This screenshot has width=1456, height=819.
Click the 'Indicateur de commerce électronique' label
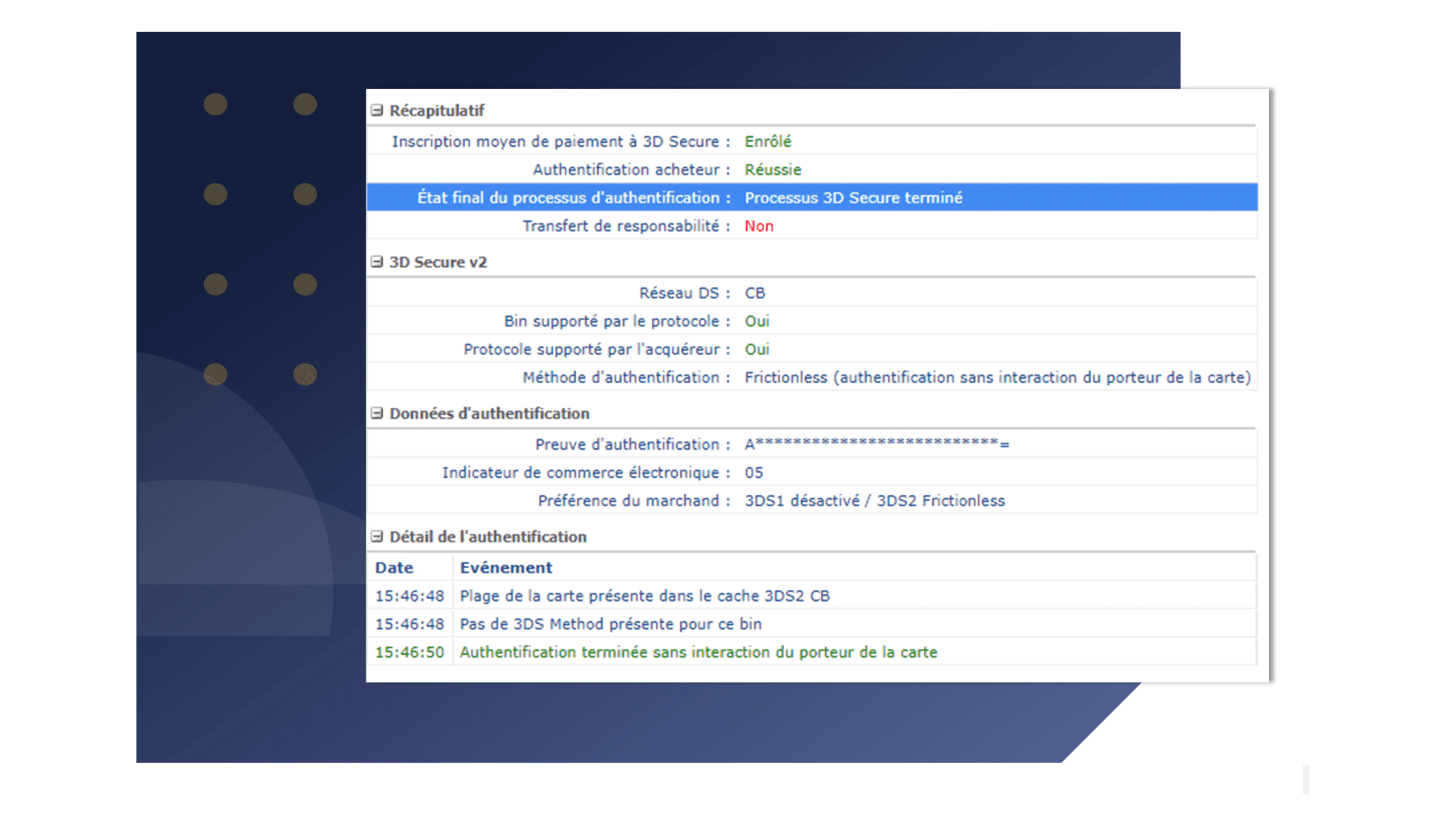click(586, 472)
